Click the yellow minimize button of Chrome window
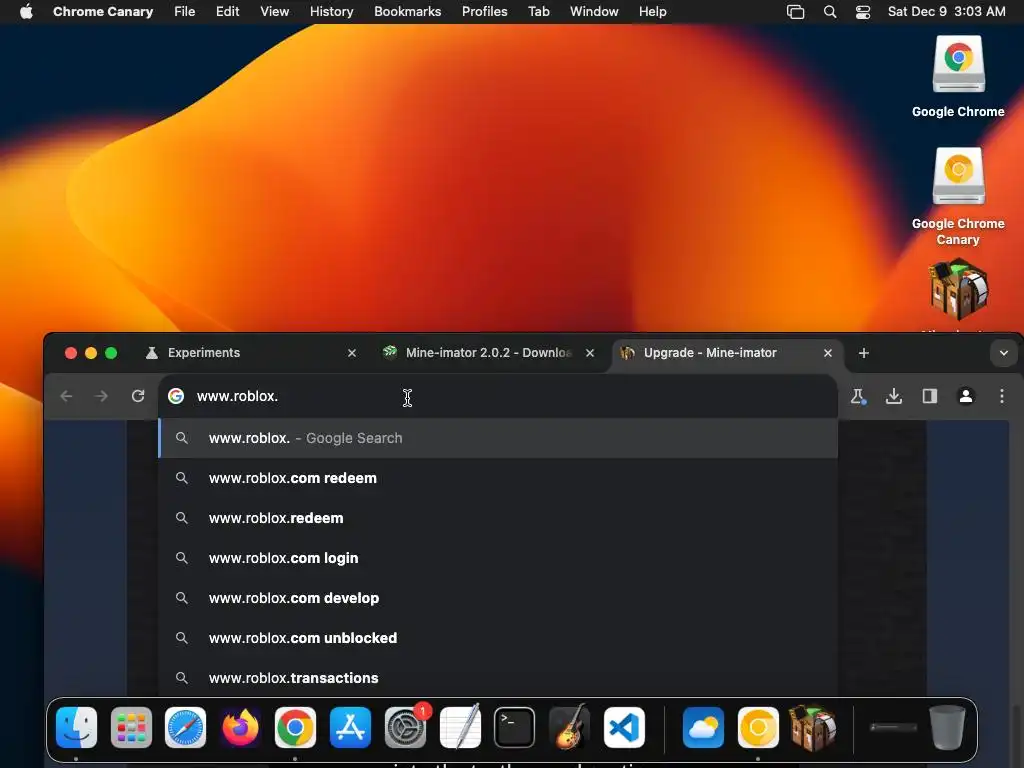This screenshot has width=1024, height=768. (x=91, y=353)
